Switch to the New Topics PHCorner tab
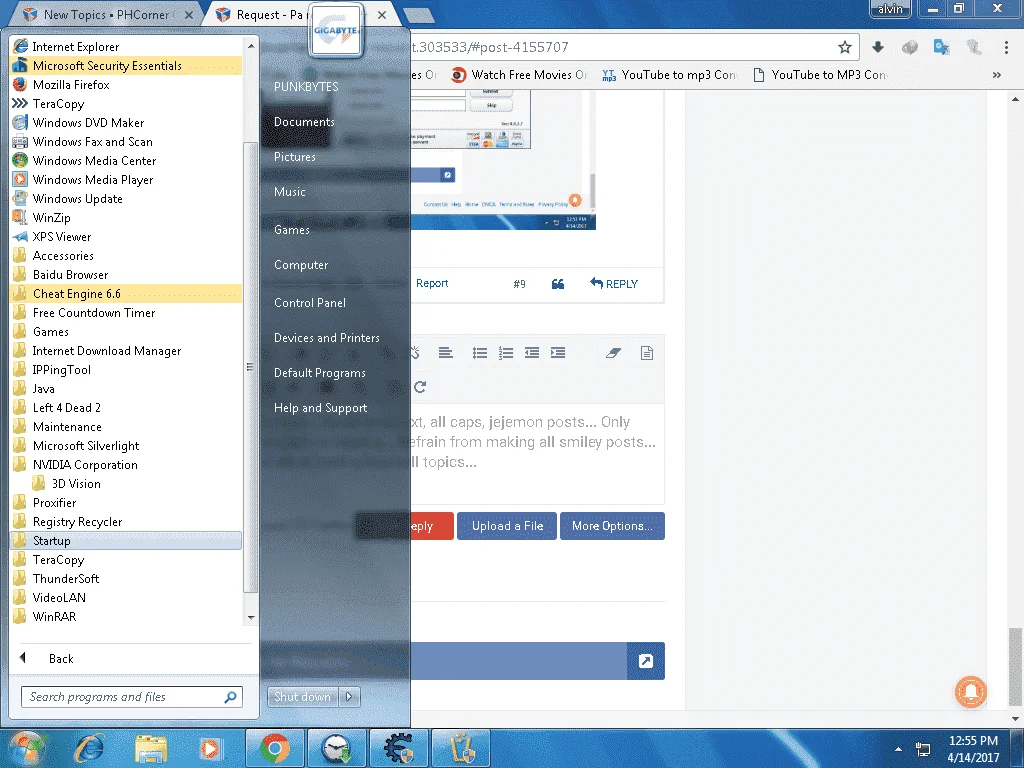 [106, 14]
